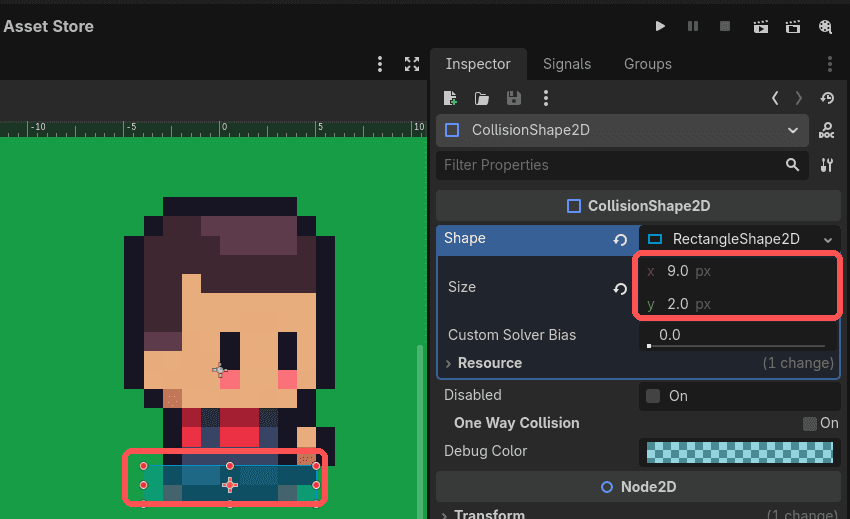Open the Debug Color swatch picker
Screen dimensions: 850x519
[x=740, y=452]
